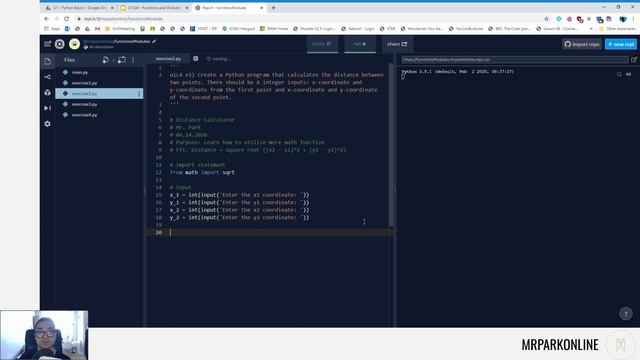Open the Other bookmarks folder
Image resolution: width=640 pixels, height=360 pixels.
tap(617, 29)
